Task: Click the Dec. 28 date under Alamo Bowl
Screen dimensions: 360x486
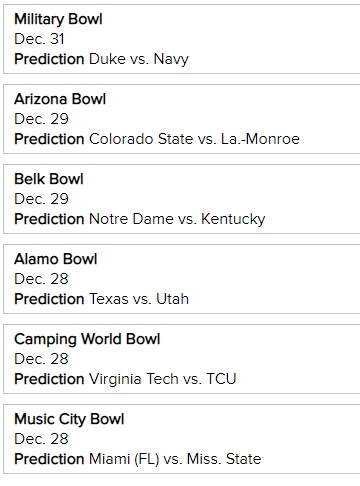Action: pyautogui.click(x=41, y=279)
